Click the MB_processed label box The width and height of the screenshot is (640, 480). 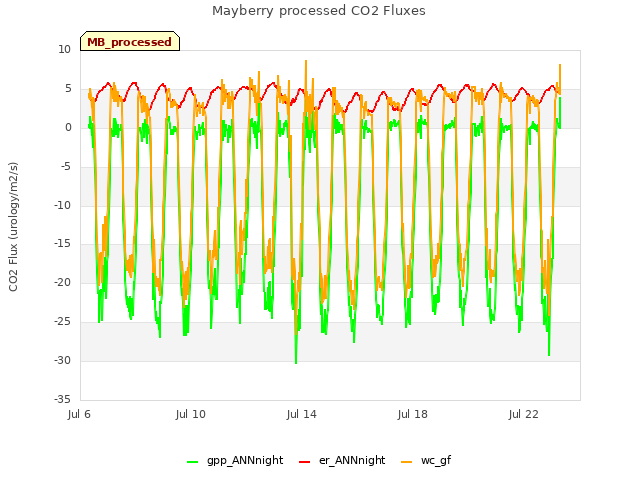click(x=130, y=41)
